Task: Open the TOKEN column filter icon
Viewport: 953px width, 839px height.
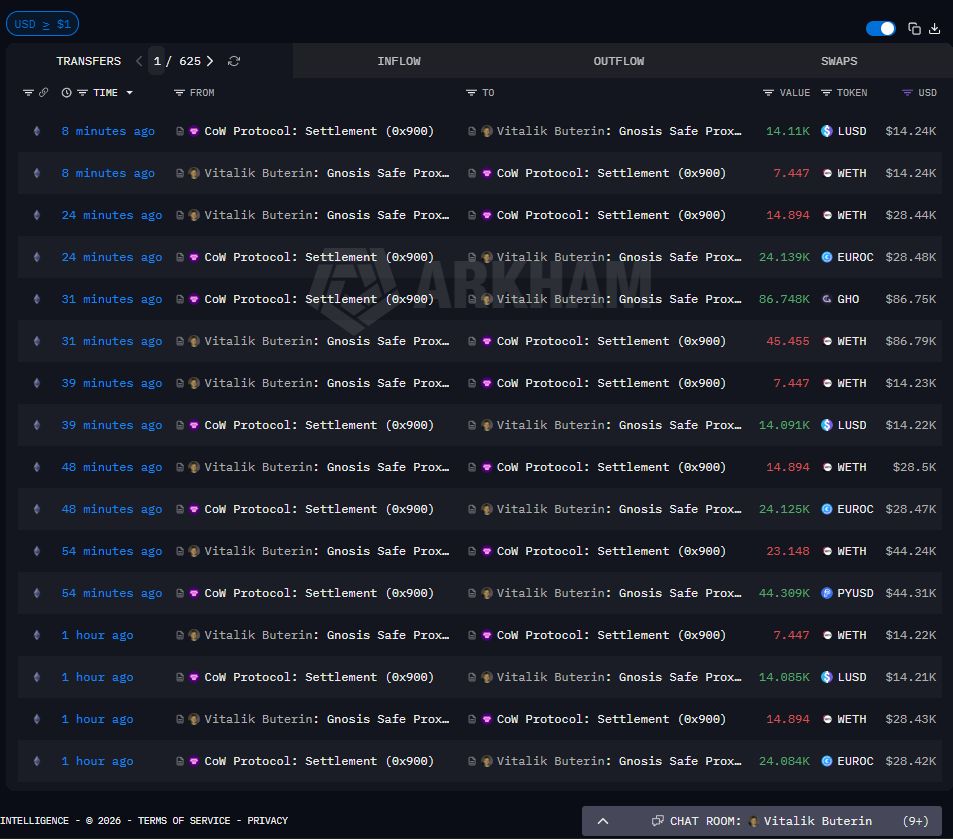Action: [826, 93]
